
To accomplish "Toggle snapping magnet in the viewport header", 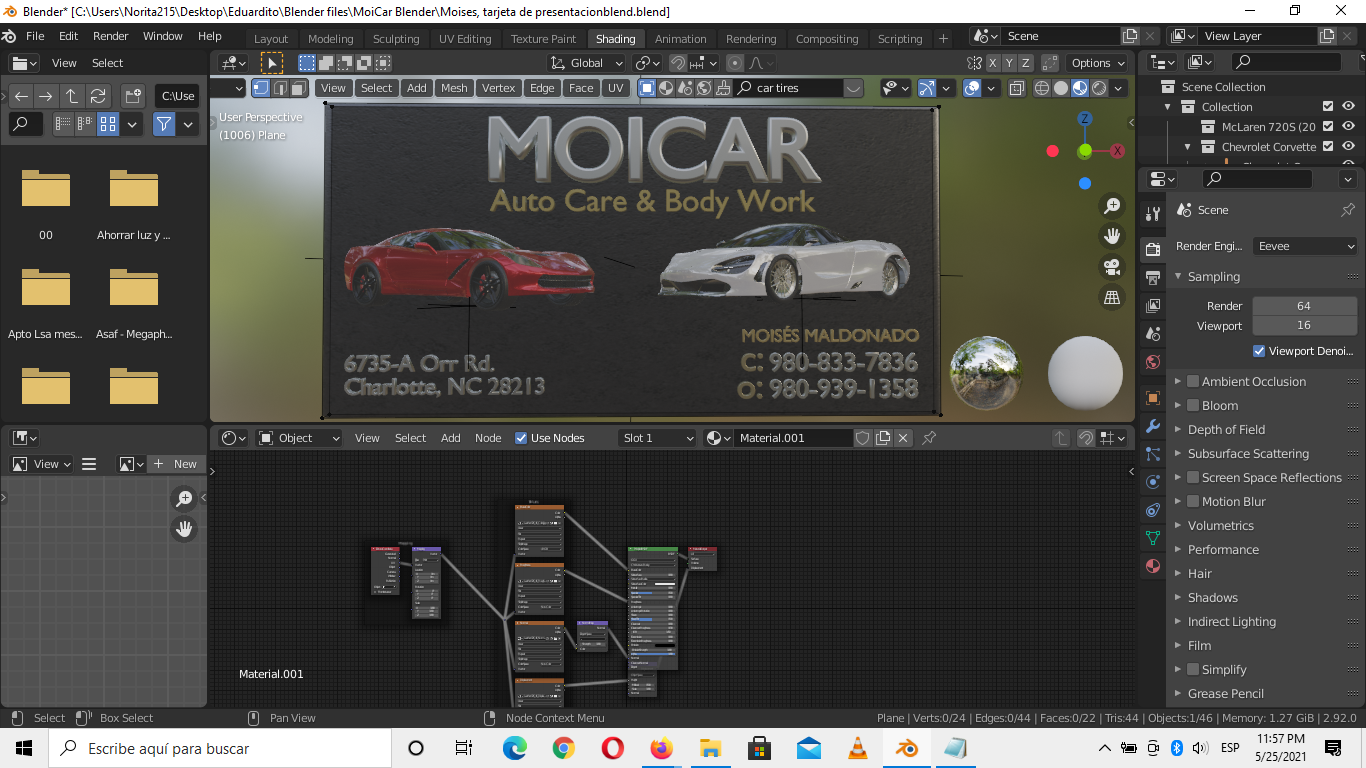I will 678,63.
